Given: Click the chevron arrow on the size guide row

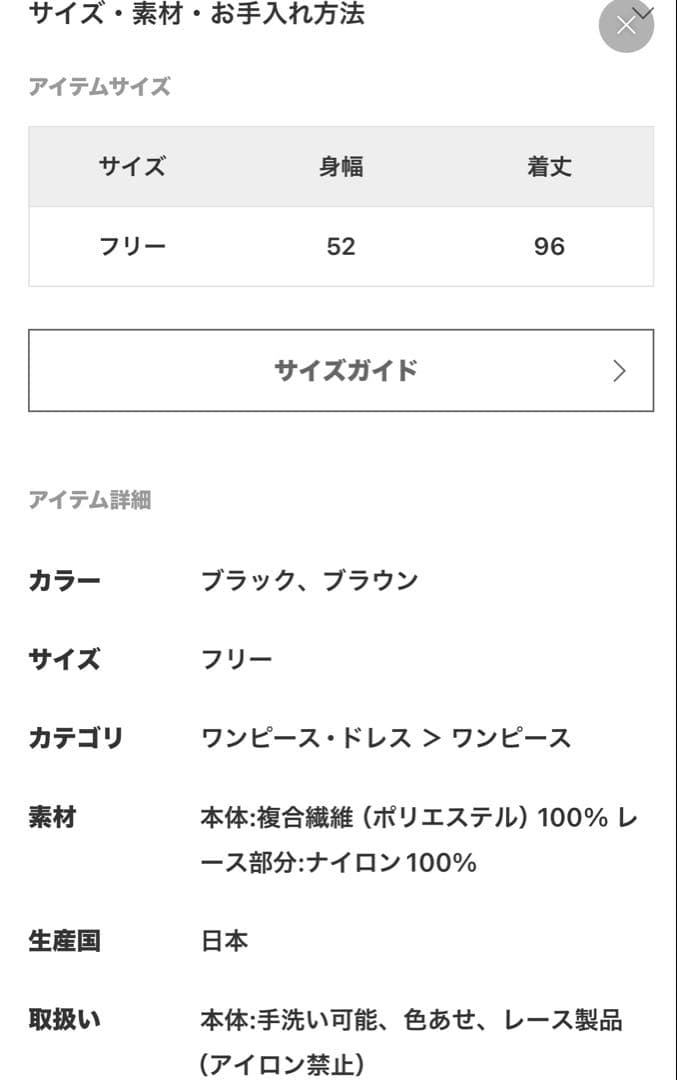Looking at the screenshot, I should [617, 370].
